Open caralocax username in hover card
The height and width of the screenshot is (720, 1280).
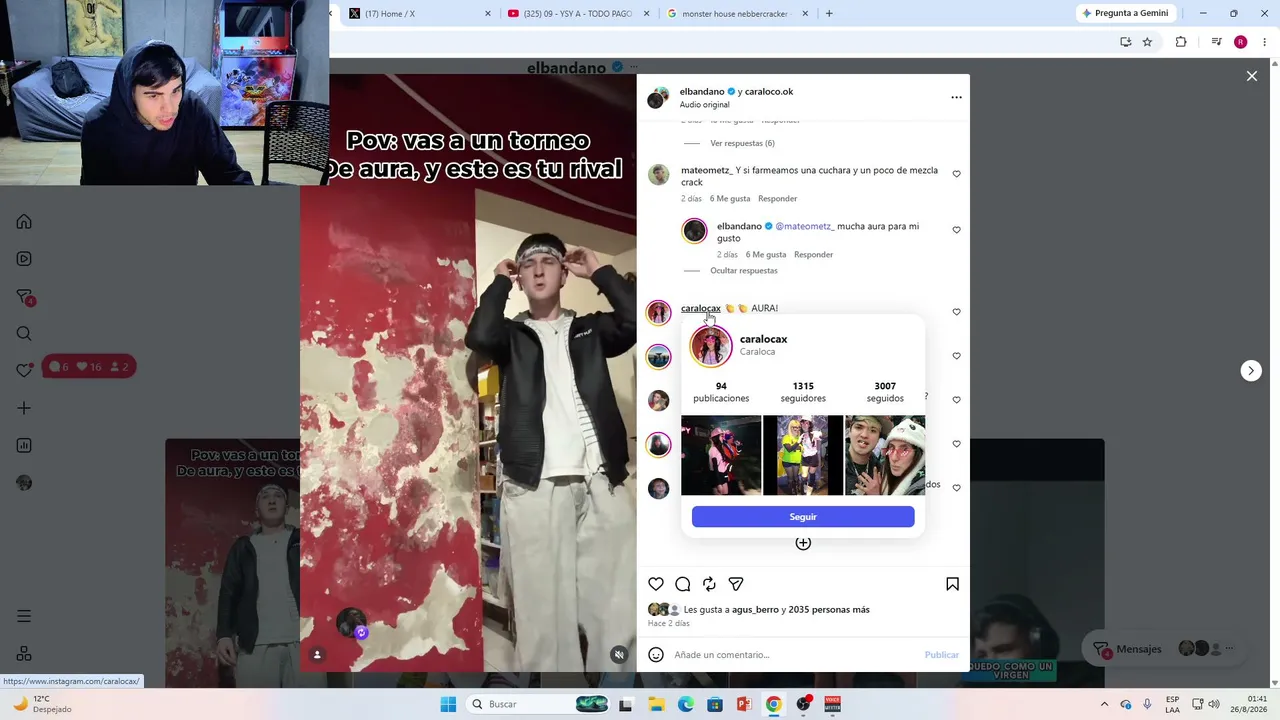point(763,339)
